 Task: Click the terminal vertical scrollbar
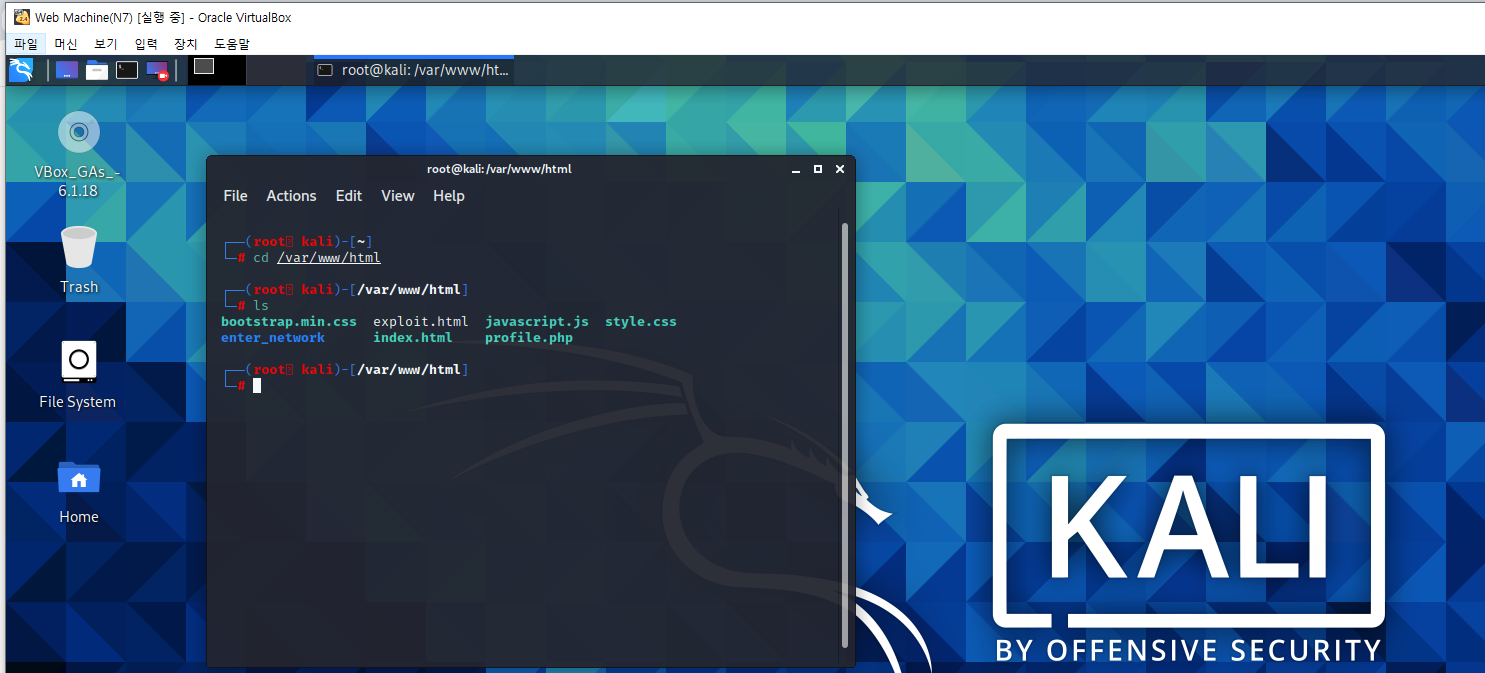point(845,434)
